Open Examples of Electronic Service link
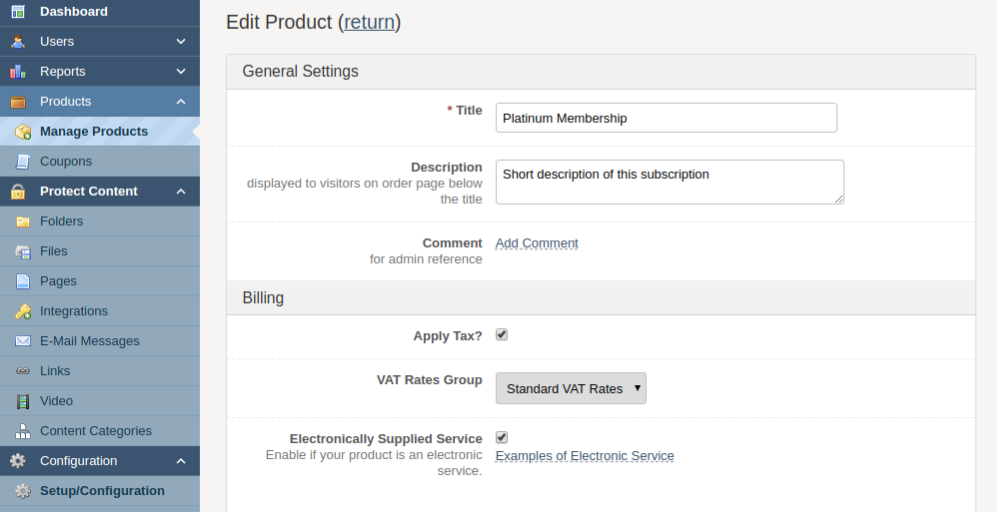Image resolution: width=997 pixels, height=512 pixels. 585,456
